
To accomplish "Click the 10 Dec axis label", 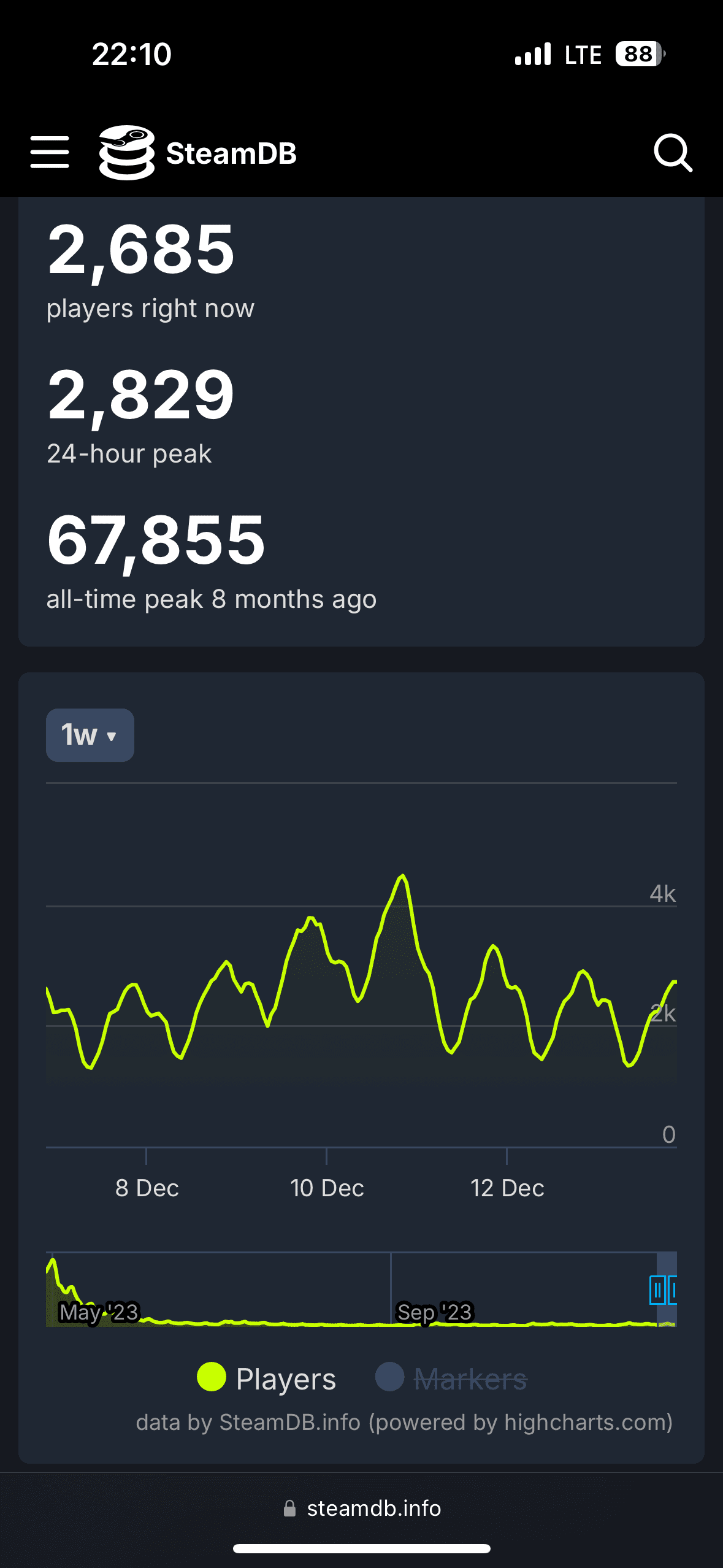I will [x=327, y=1188].
